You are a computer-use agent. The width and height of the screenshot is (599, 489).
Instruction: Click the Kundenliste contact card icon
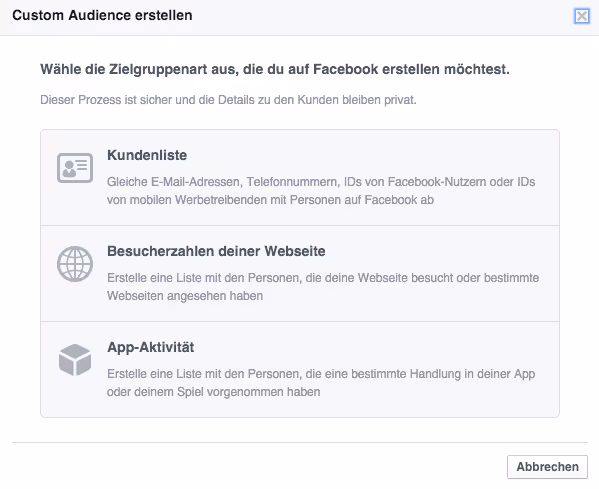click(x=75, y=168)
